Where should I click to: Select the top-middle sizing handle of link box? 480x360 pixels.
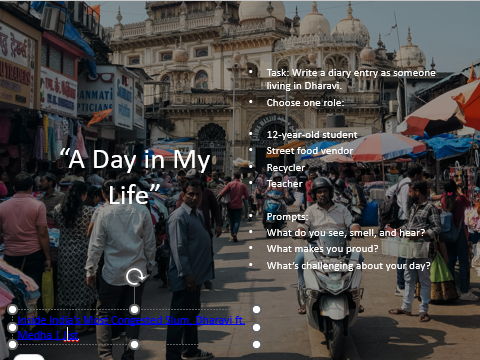pos(134,310)
